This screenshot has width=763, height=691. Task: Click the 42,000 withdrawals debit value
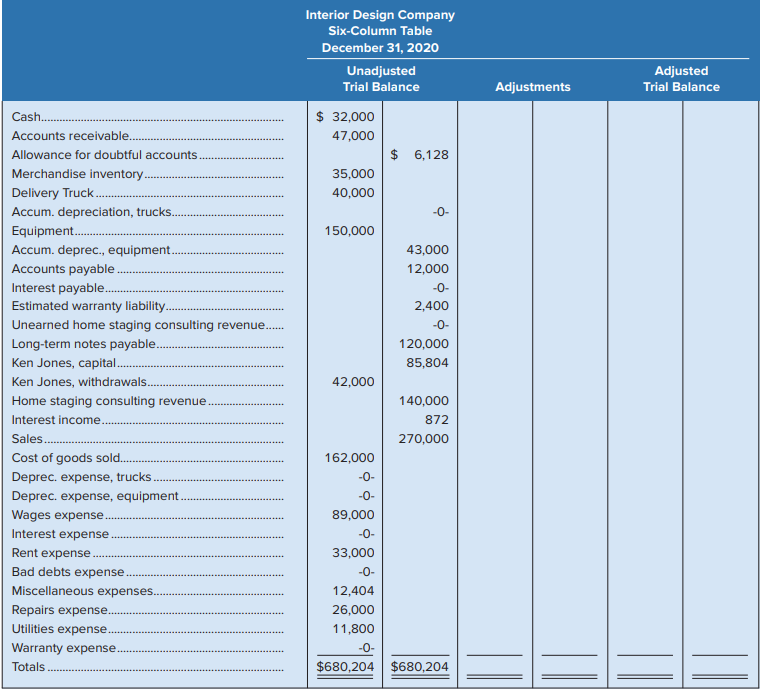[x=353, y=382]
